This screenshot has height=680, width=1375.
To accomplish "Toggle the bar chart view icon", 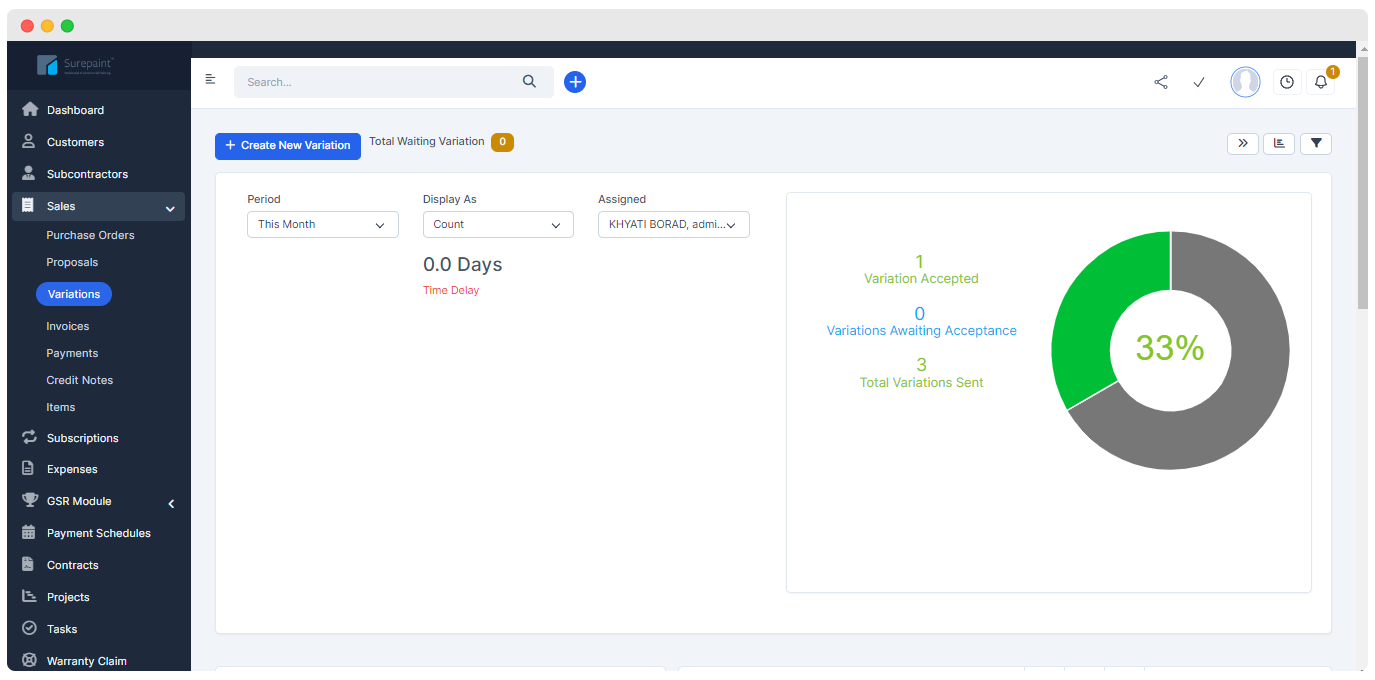I will point(1279,144).
